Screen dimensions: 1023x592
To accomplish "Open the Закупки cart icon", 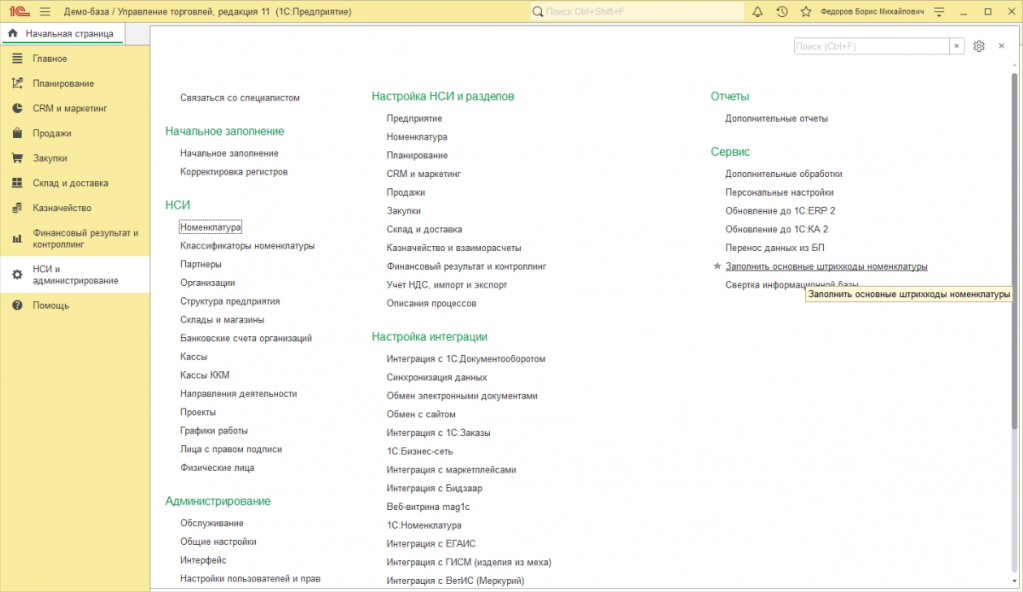I will click(x=17, y=158).
